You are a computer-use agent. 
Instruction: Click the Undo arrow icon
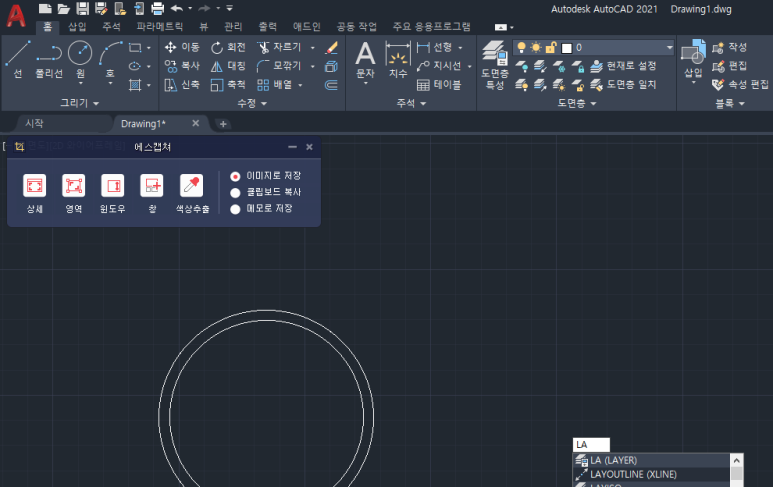pyautogui.click(x=176, y=8)
